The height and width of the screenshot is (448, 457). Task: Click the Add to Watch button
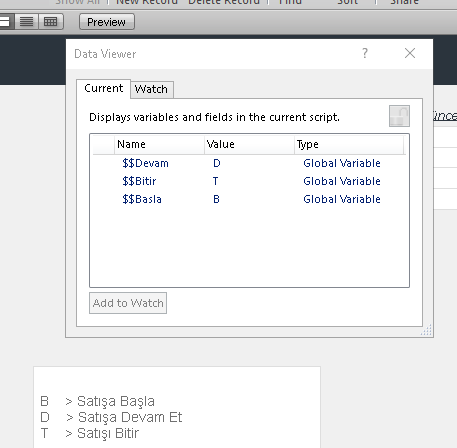click(128, 303)
